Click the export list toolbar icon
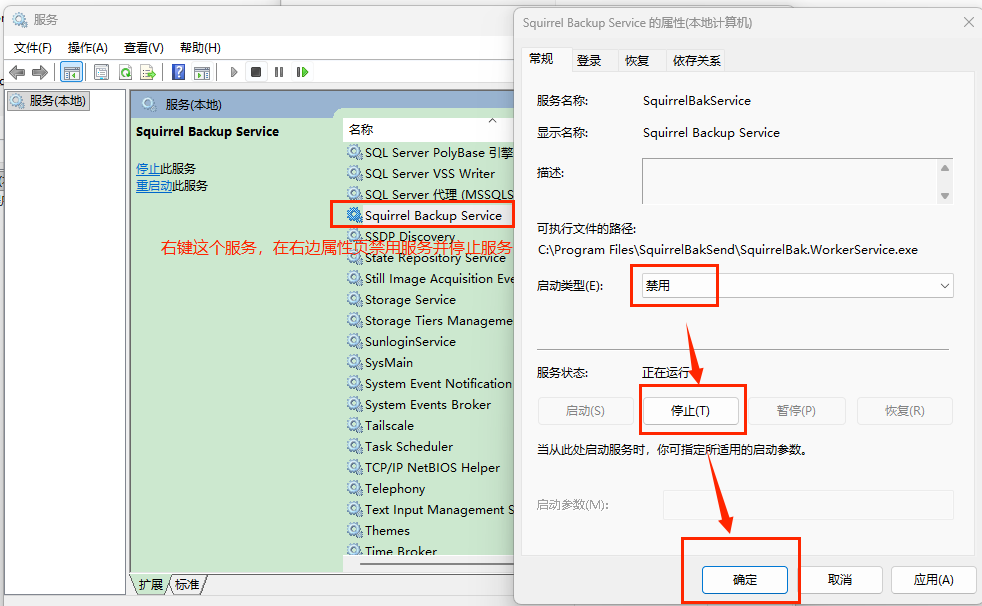Screen dimensions: 982x606 coord(147,71)
